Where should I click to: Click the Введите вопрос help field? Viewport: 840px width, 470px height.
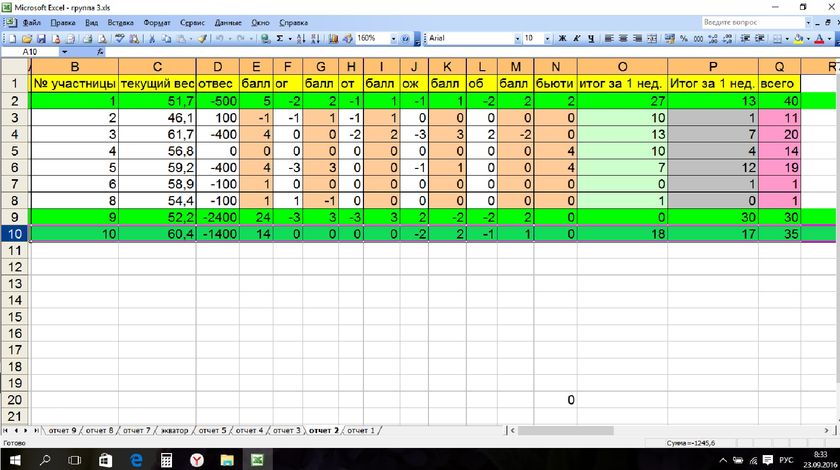coord(753,23)
